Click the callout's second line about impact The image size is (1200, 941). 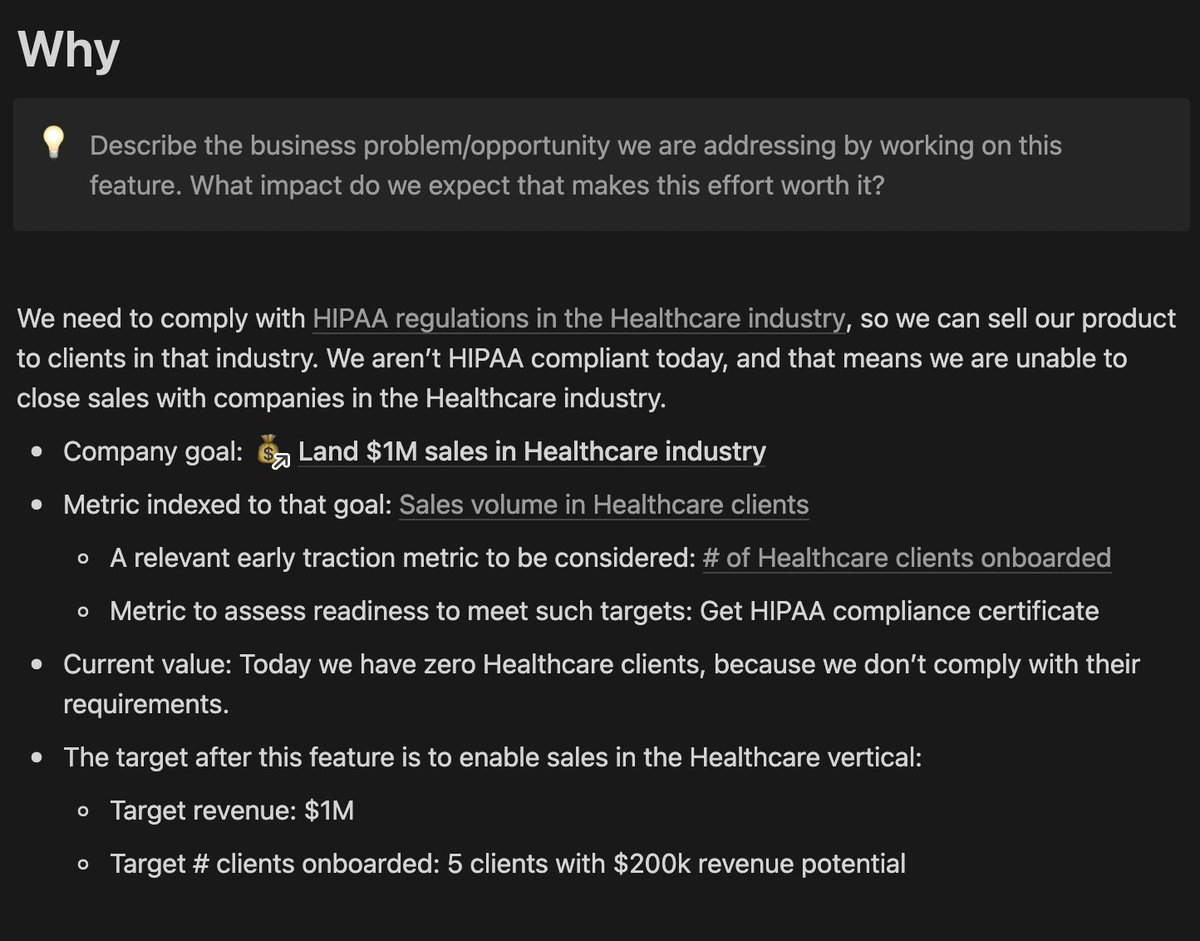(x=487, y=186)
